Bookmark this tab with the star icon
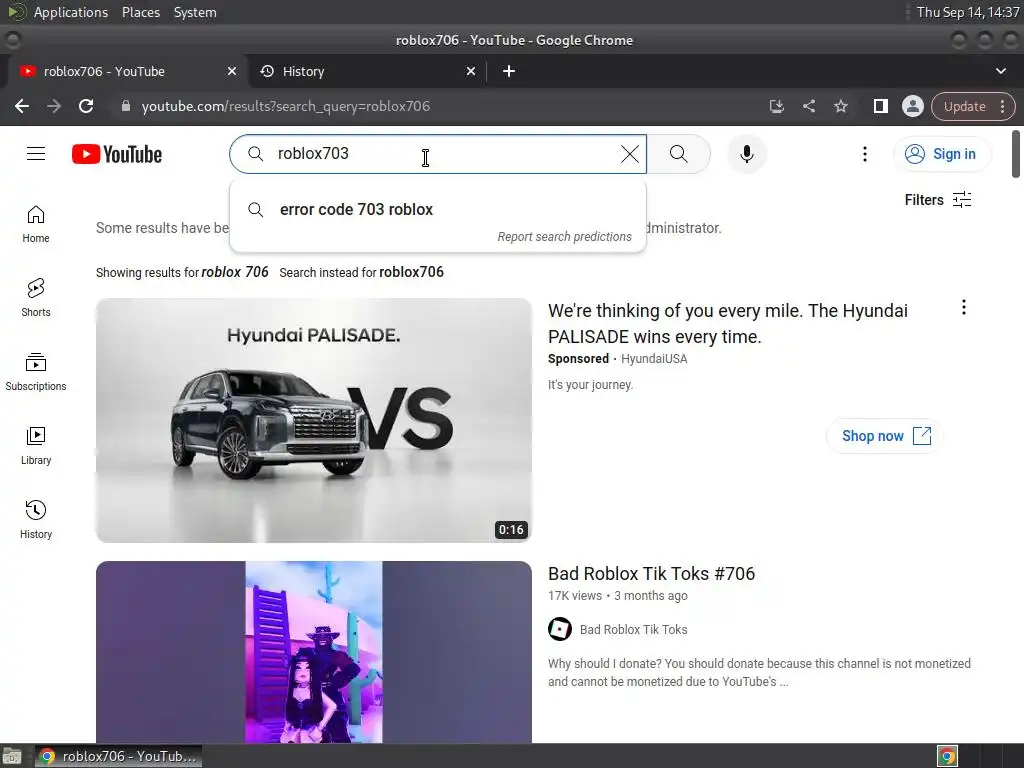The image size is (1024, 768). (840, 106)
